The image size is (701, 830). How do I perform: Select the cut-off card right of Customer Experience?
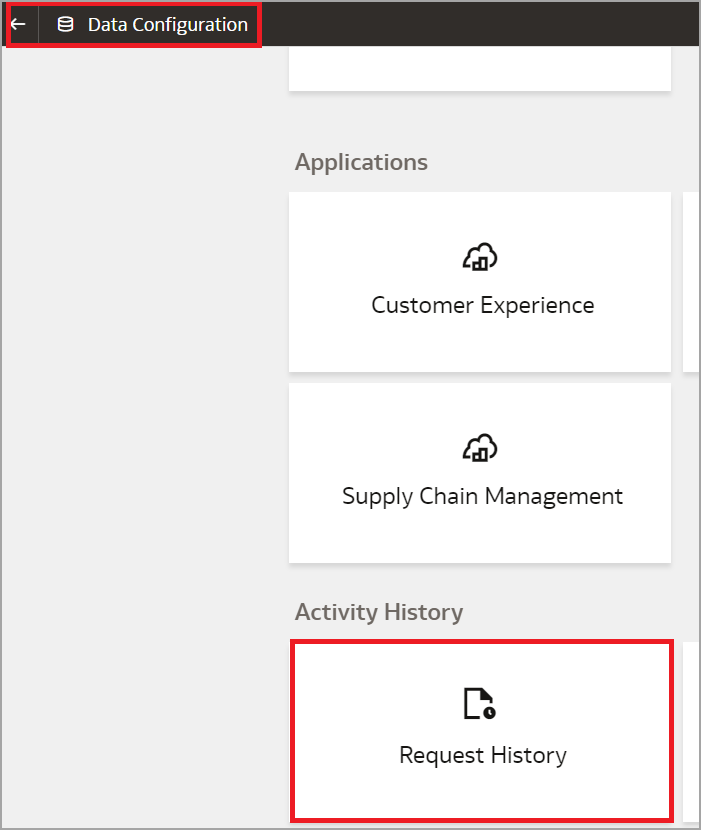coord(690,282)
